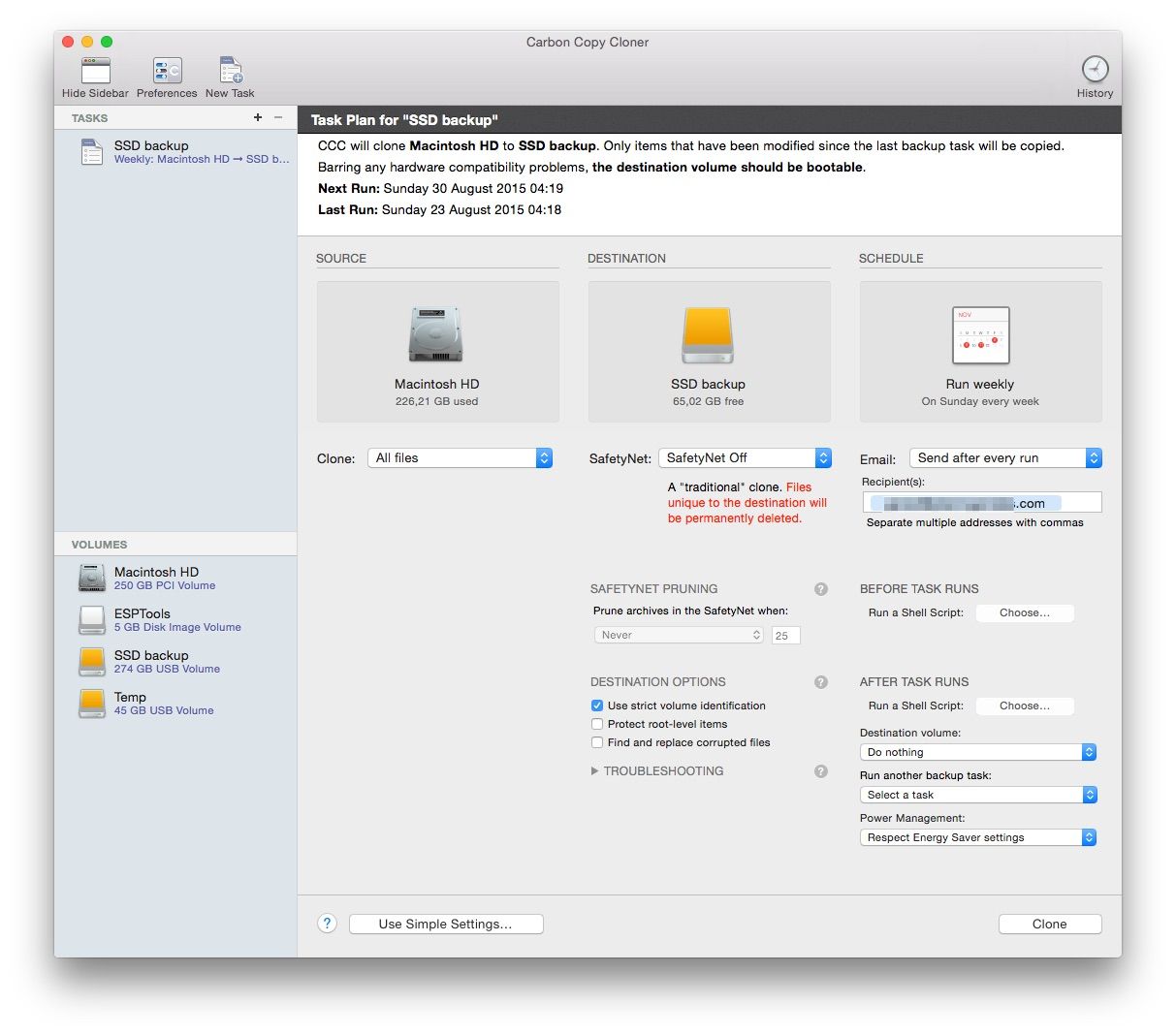Click the Next Run date text

tap(440, 188)
